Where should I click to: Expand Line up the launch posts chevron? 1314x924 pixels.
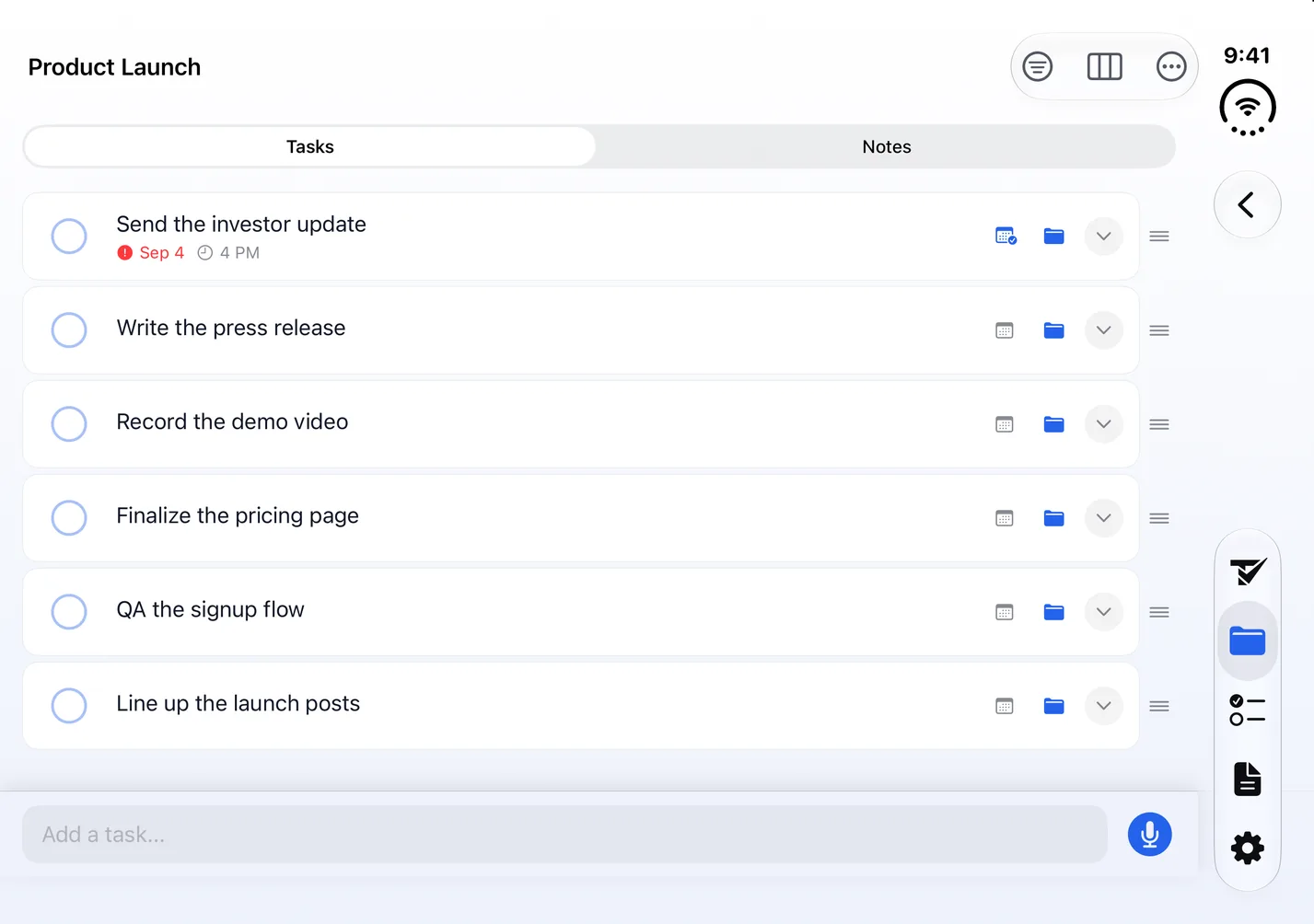pyautogui.click(x=1104, y=706)
